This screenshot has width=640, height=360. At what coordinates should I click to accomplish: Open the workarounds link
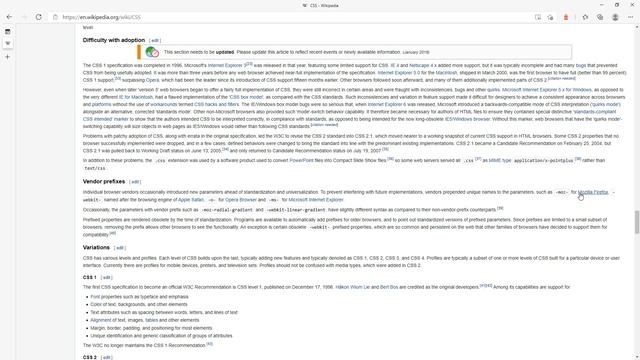click(x=164, y=105)
